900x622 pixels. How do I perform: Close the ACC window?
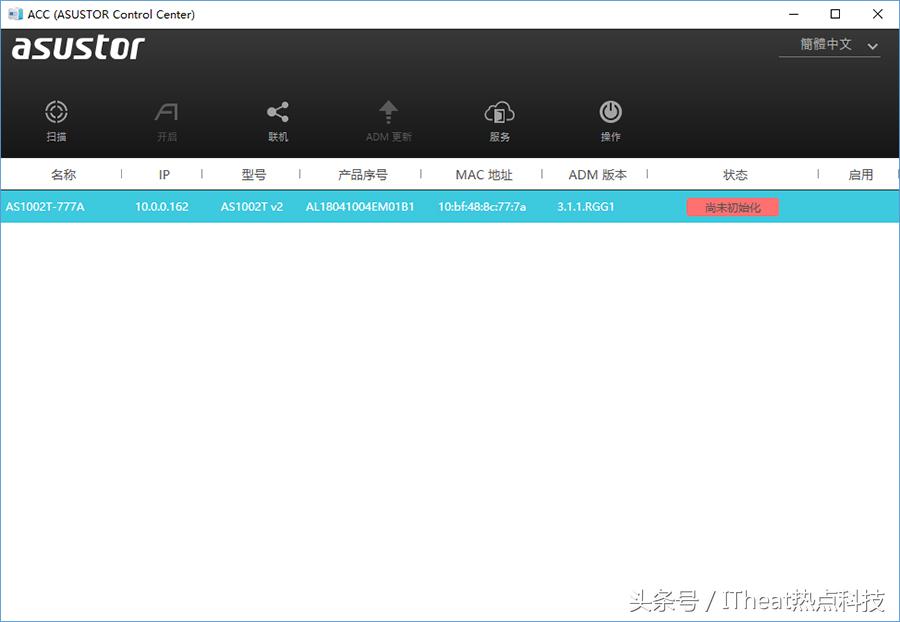tap(878, 14)
